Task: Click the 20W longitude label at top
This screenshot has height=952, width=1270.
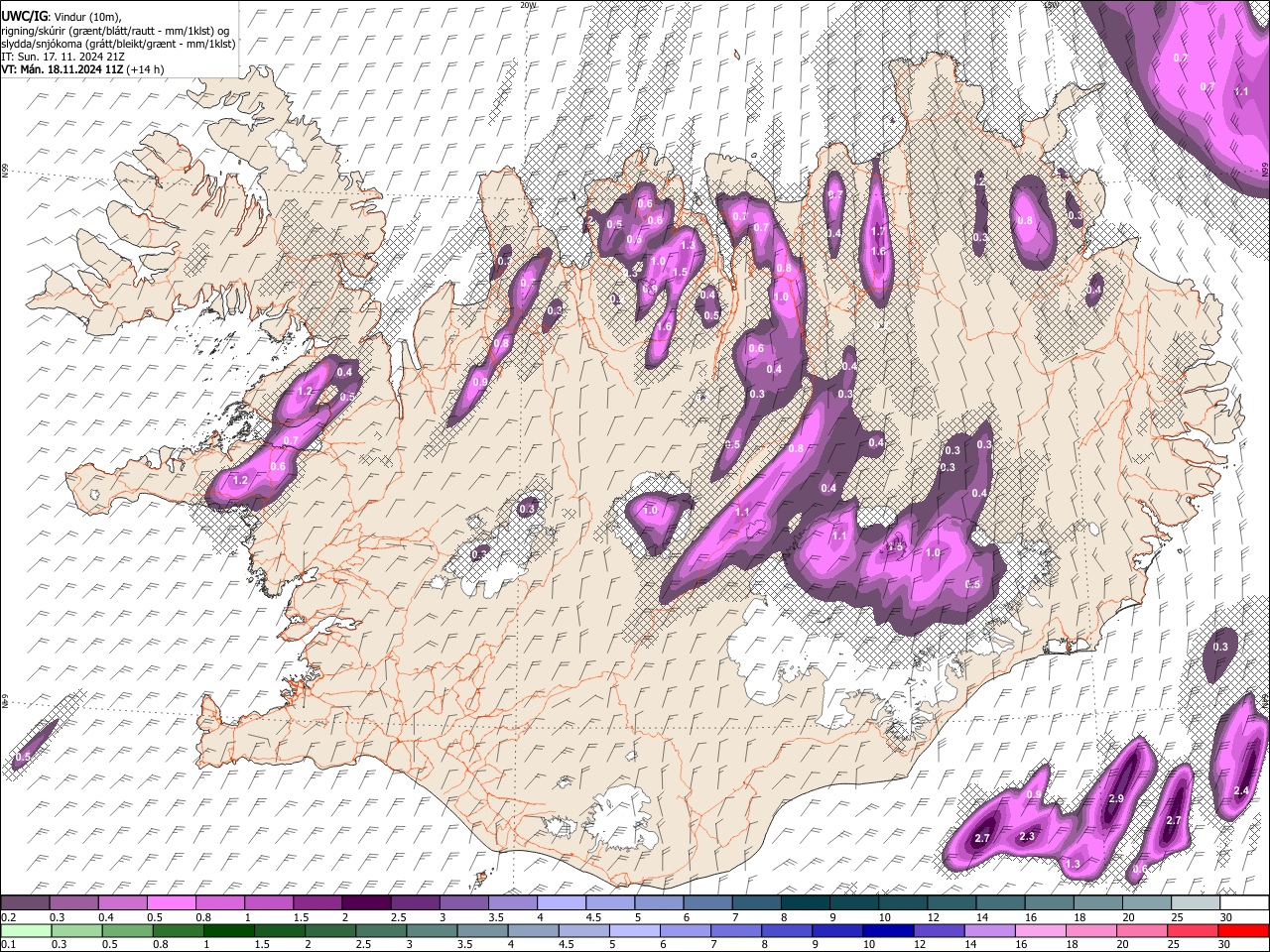Action: click(x=528, y=5)
